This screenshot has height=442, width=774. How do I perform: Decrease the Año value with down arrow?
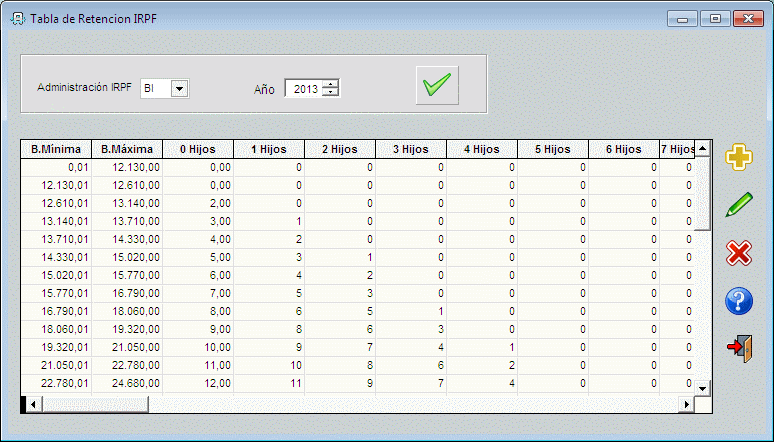click(x=331, y=92)
